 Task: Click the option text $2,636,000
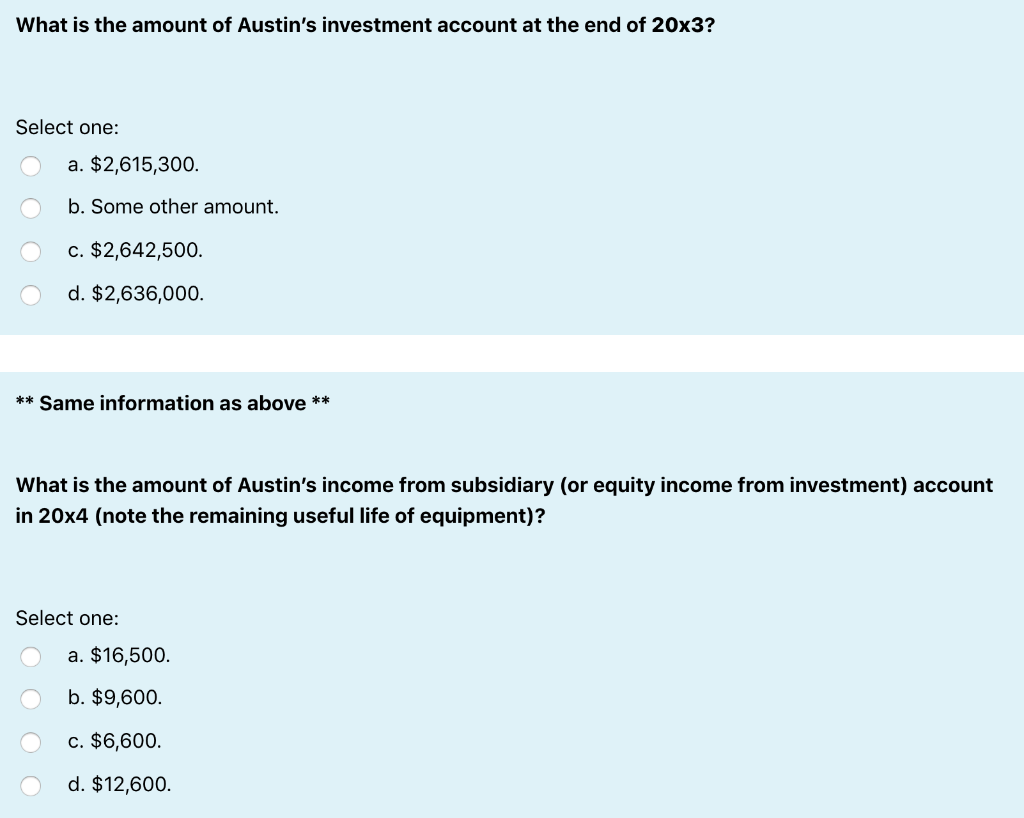[x=135, y=294]
